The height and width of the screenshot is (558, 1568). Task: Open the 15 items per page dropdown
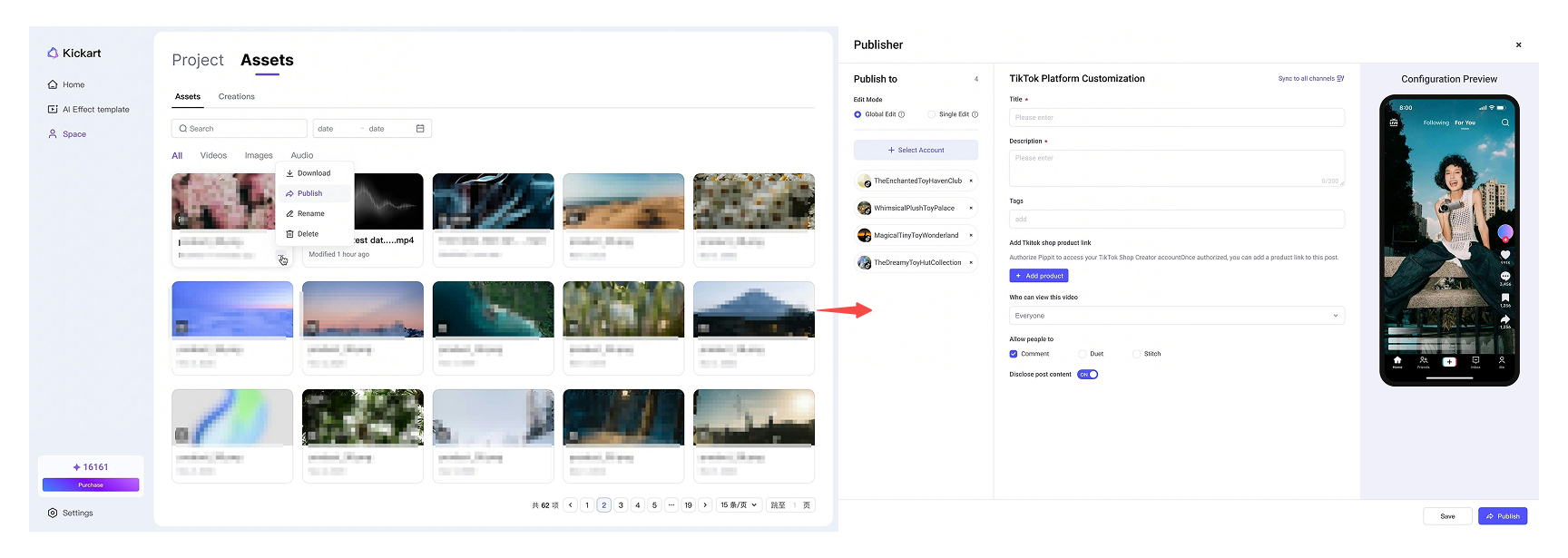(x=739, y=505)
